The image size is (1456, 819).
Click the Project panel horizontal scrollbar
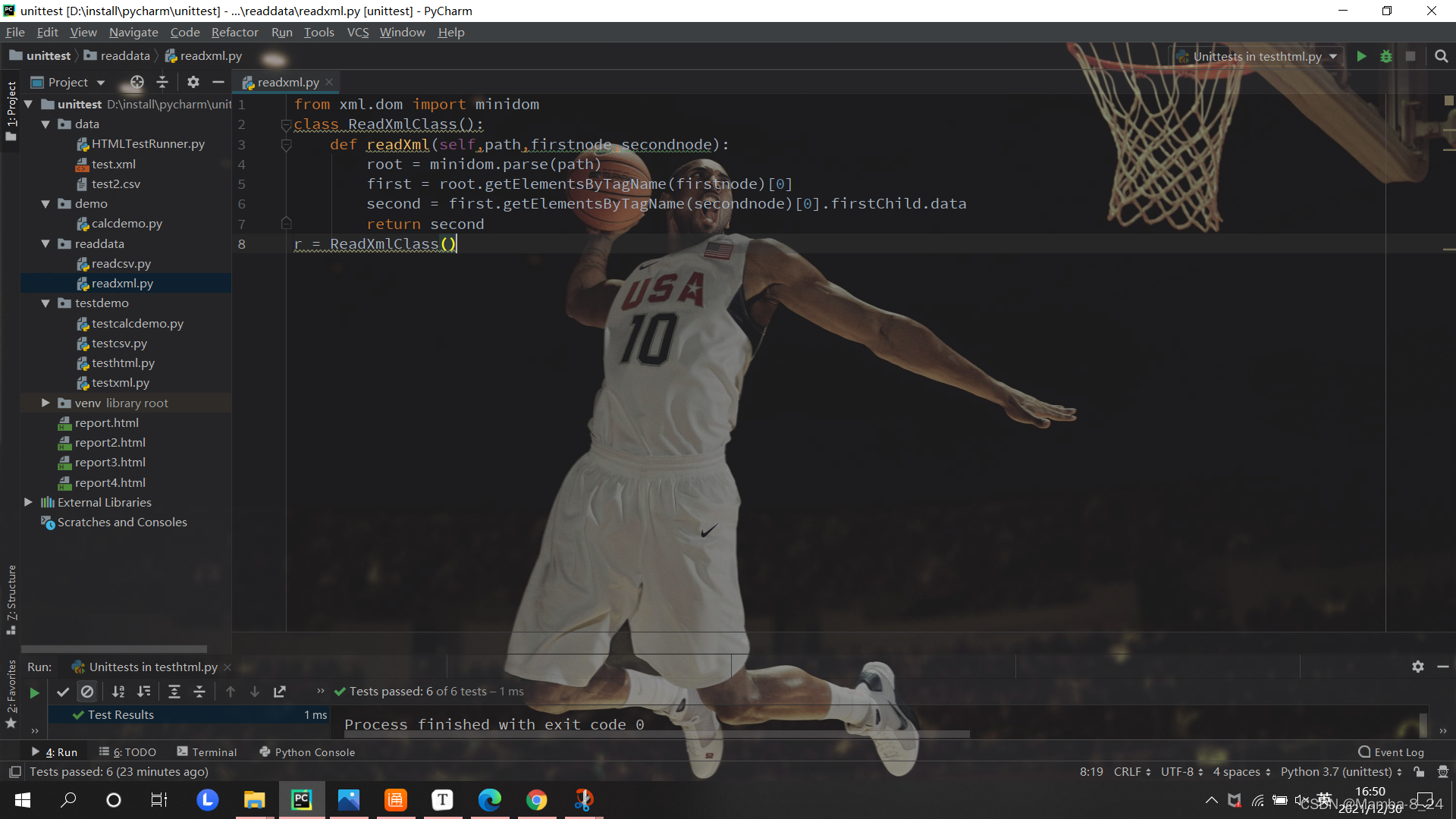tap(114, 649)
